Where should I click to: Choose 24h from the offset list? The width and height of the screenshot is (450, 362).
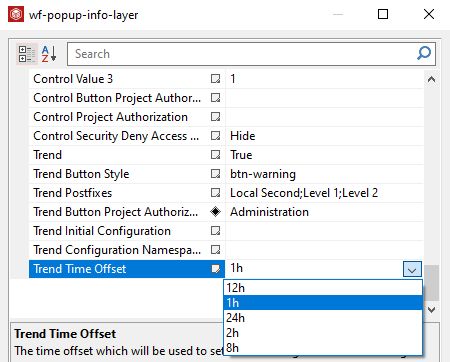click(323, 318)
